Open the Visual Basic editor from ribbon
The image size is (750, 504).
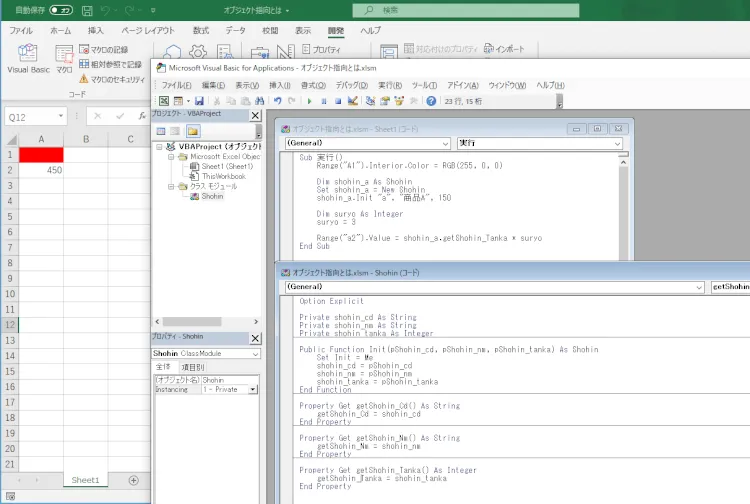click(28, 58)
